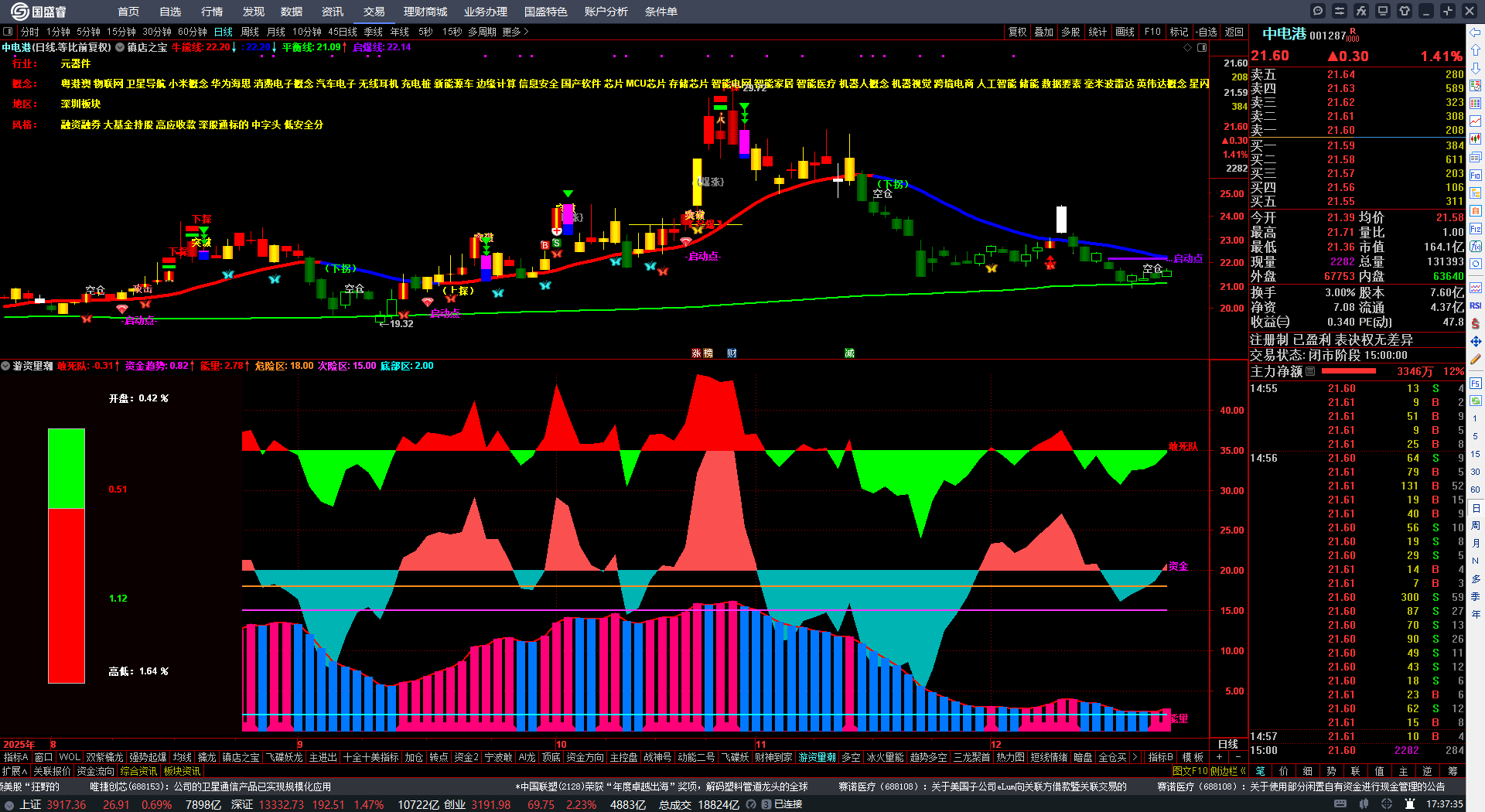
Task: Zoom out with the minus button
Action: (1237, 757)
